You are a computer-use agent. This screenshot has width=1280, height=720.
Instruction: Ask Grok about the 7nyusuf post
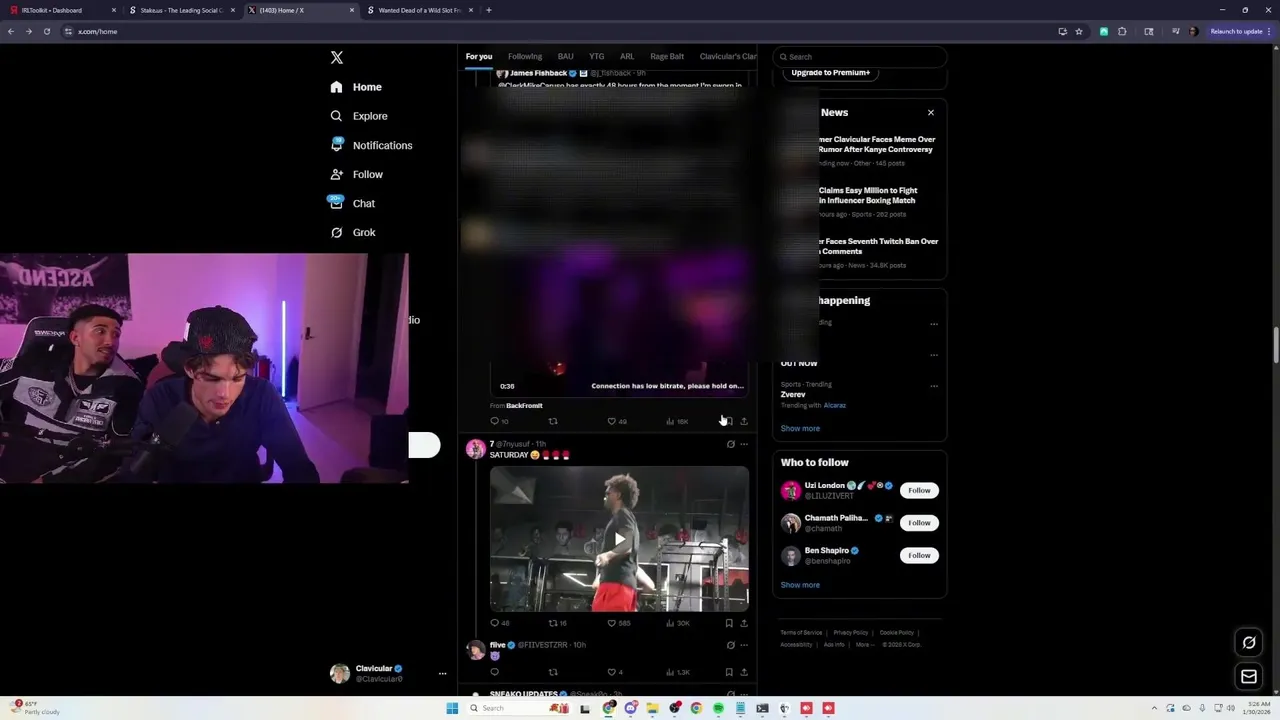point(730,444)
